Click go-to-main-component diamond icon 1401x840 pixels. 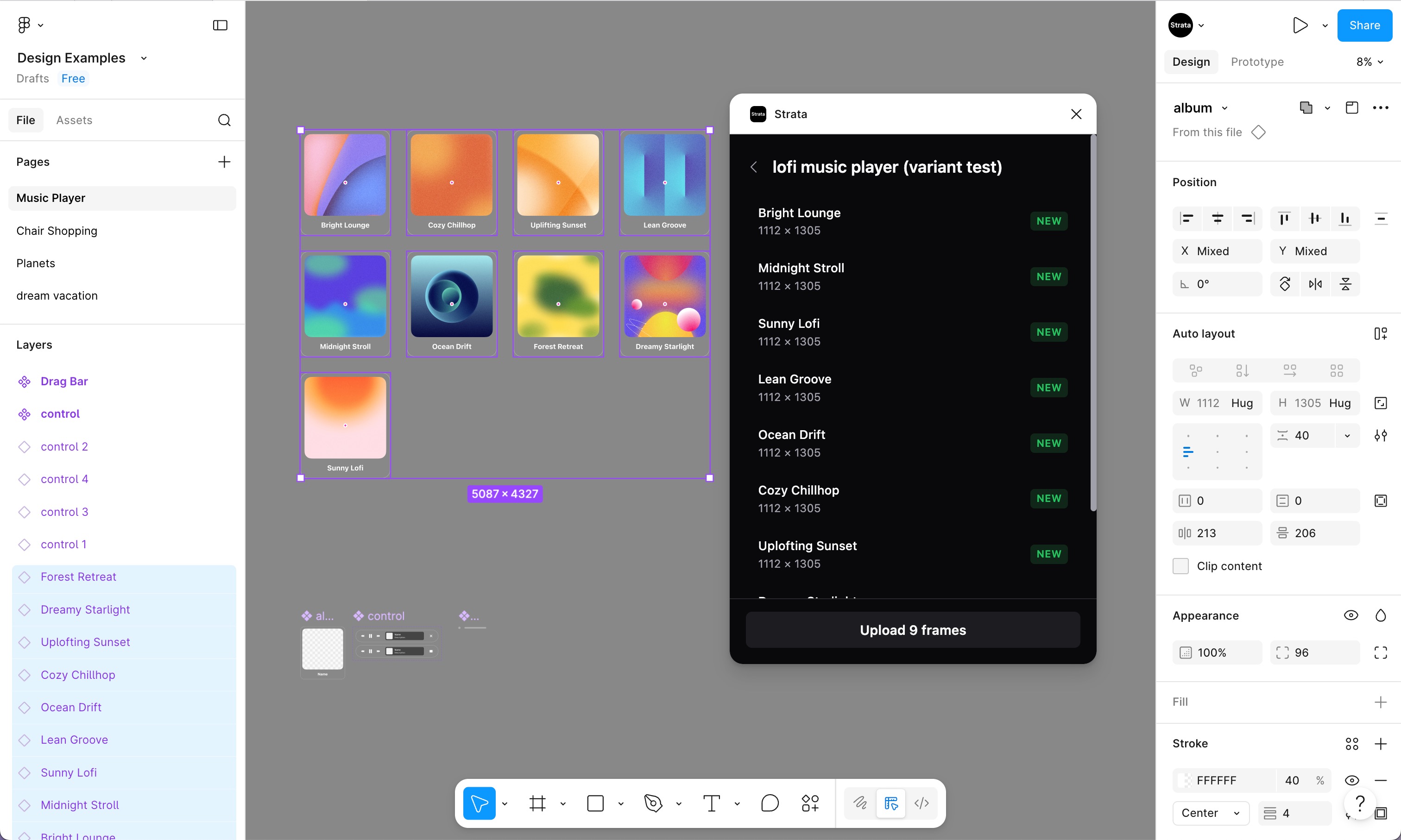click(x=1258, y=132)
